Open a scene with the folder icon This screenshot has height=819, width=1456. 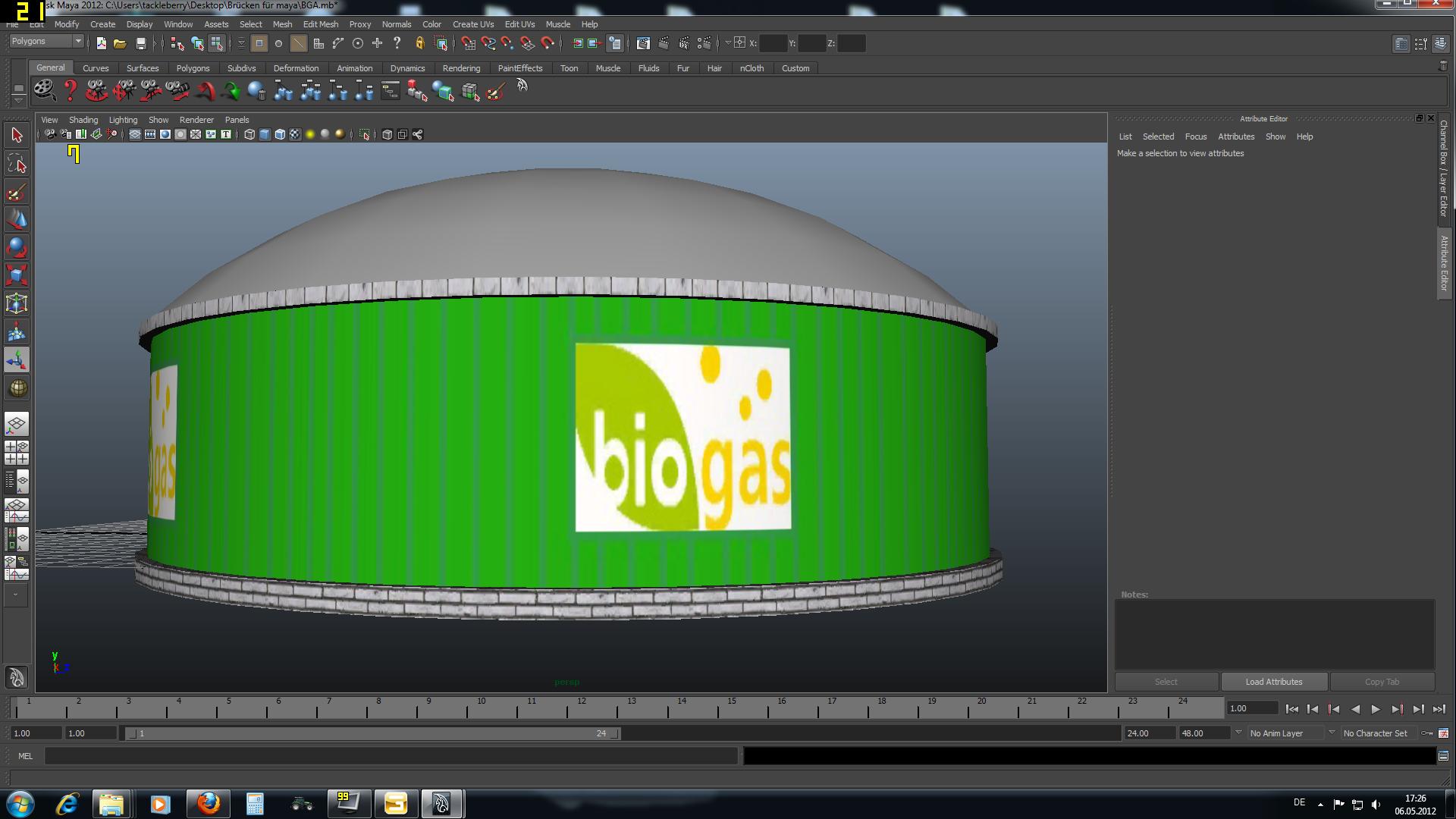click(120, 43)
